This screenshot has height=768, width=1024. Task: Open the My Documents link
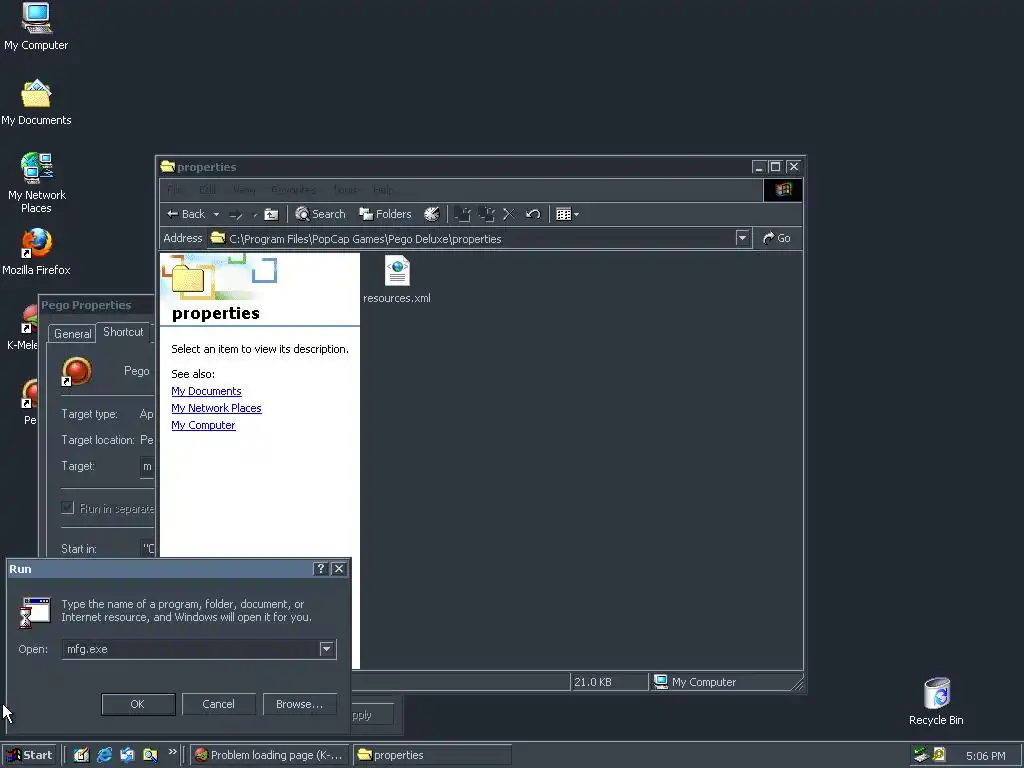pyautogui.click(x=206, y=391)
